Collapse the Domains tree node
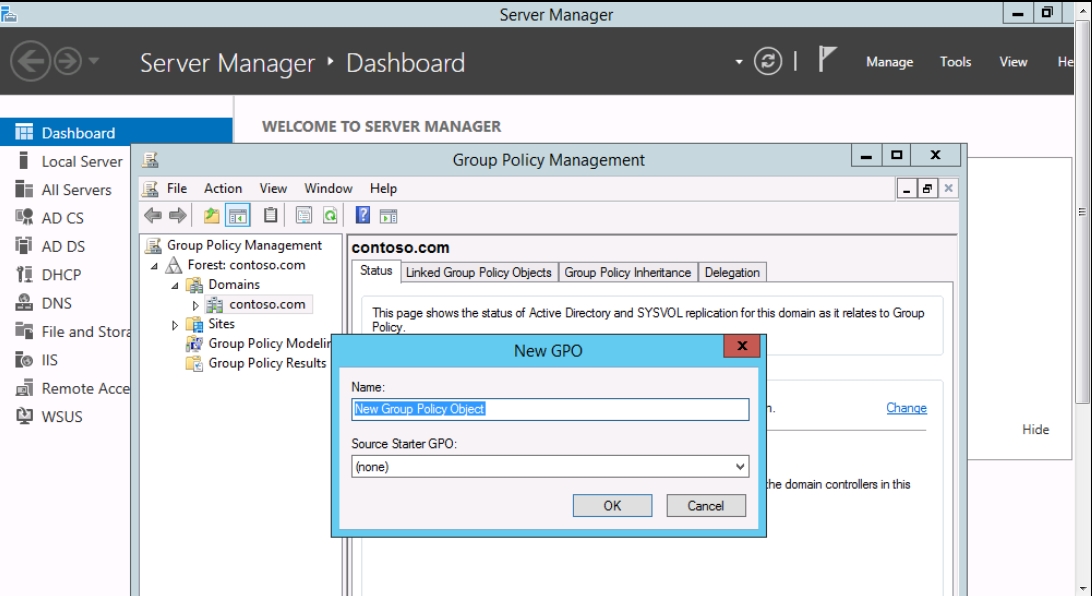 [x=176, y=285]
